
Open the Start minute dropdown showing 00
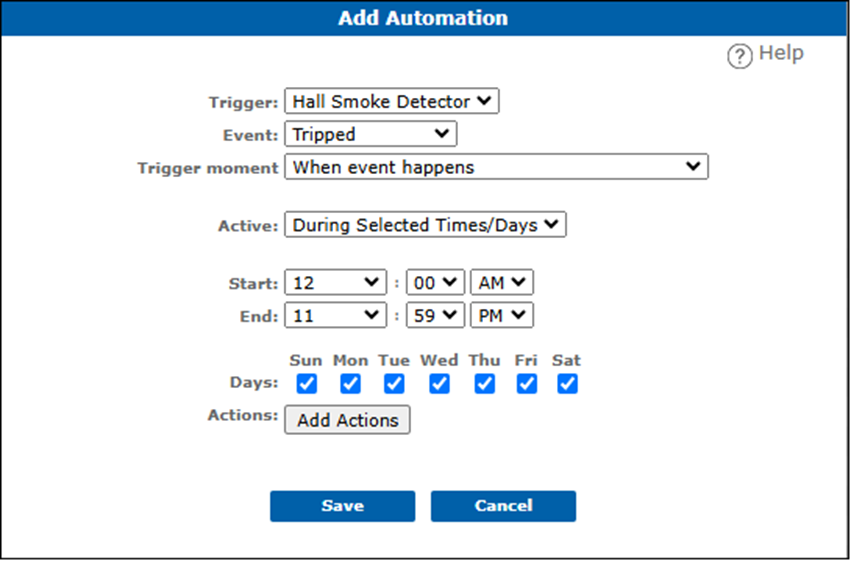435,283
